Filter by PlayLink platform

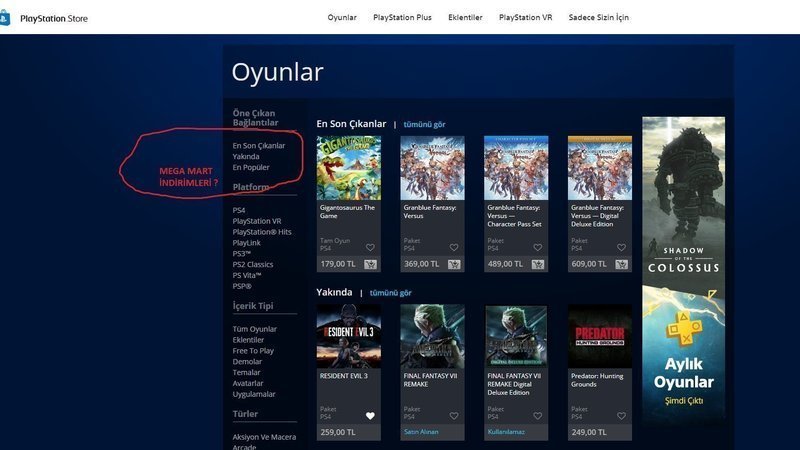[x=246, y=243]
